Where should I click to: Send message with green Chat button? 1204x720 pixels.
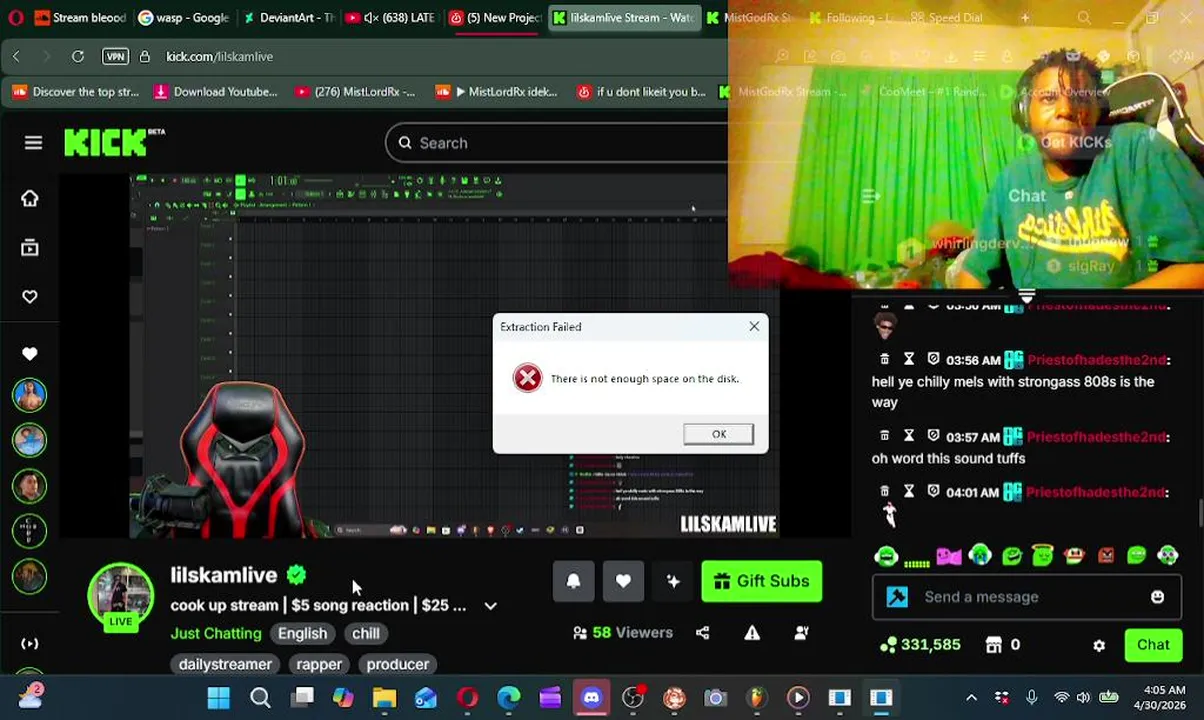pyautogui.click(x=1153, y=645)
